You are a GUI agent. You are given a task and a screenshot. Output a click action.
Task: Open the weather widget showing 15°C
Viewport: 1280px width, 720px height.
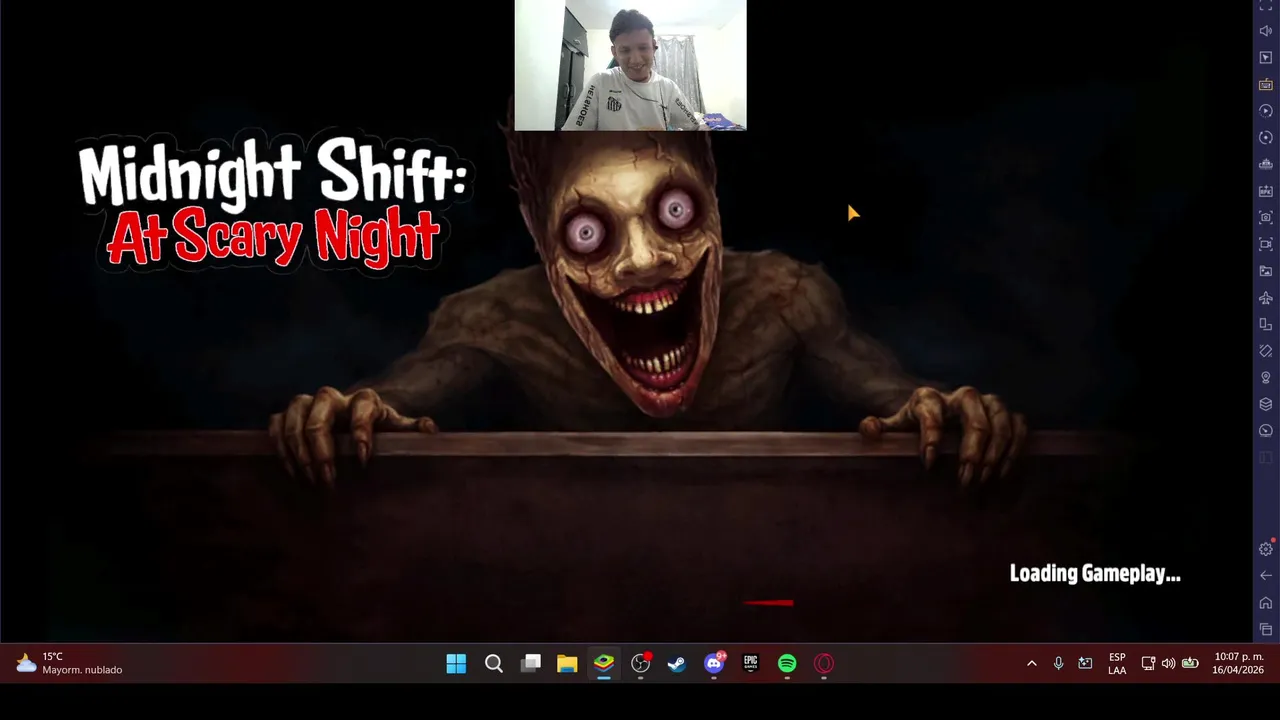tap(68, 664)
